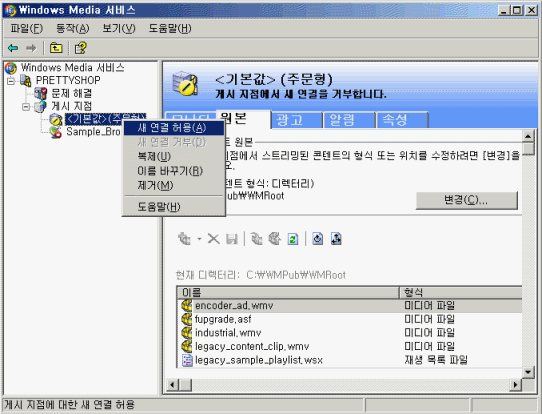Image resolution: width=542 pixels, height=414 pixels.
Task: Choose 새 연결 허용(A) in context menu
Action: click(x=174, y=128)
